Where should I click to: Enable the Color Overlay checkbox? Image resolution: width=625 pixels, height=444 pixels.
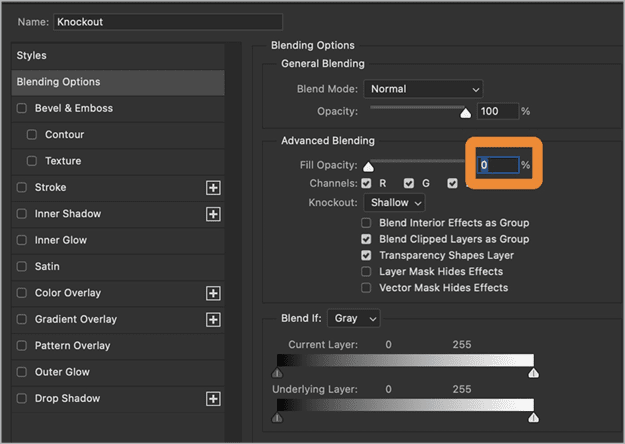tap(22, 293)
